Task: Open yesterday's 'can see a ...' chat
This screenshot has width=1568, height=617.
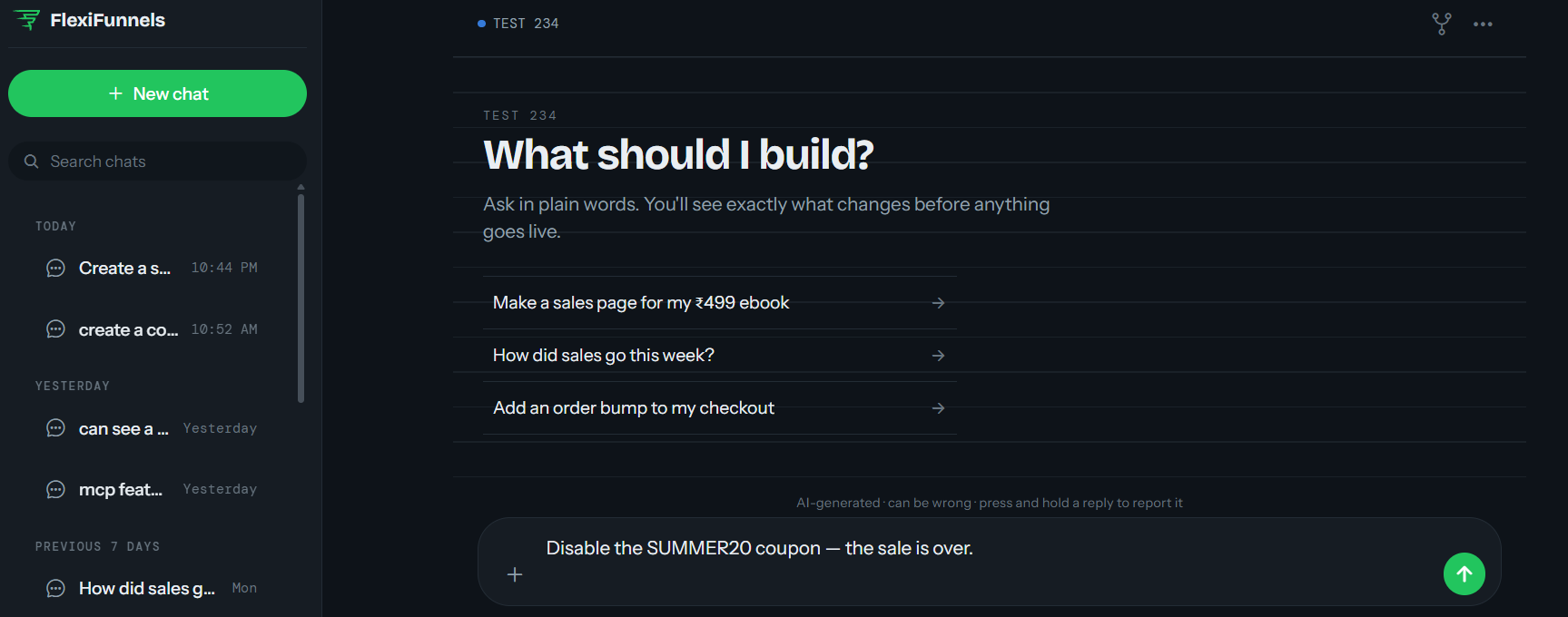Action: point(152,428)
